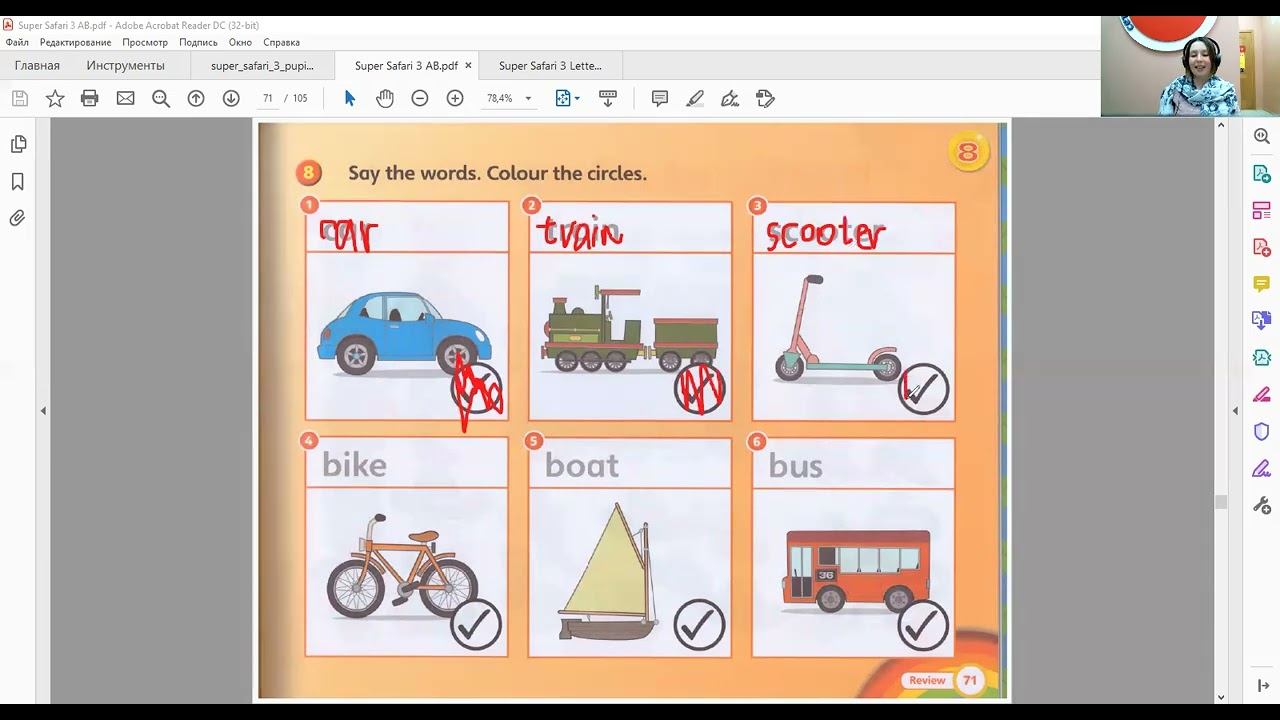Switch to super_safari_3_pupi... document tab

262,66
